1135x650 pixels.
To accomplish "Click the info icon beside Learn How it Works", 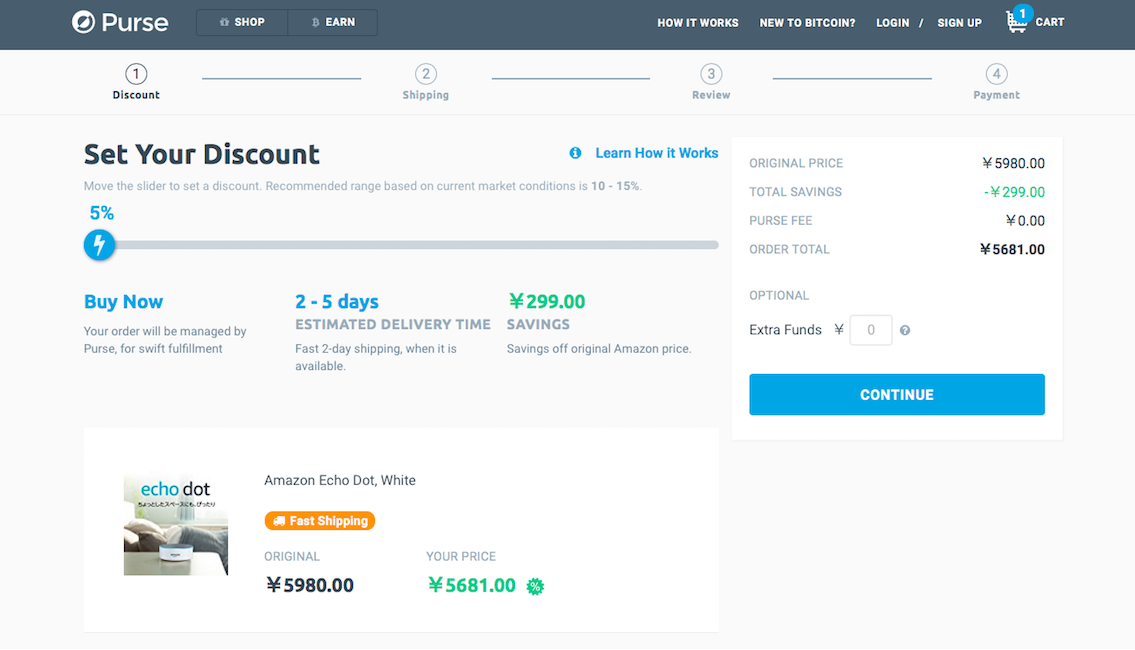I will coord(575,153).
